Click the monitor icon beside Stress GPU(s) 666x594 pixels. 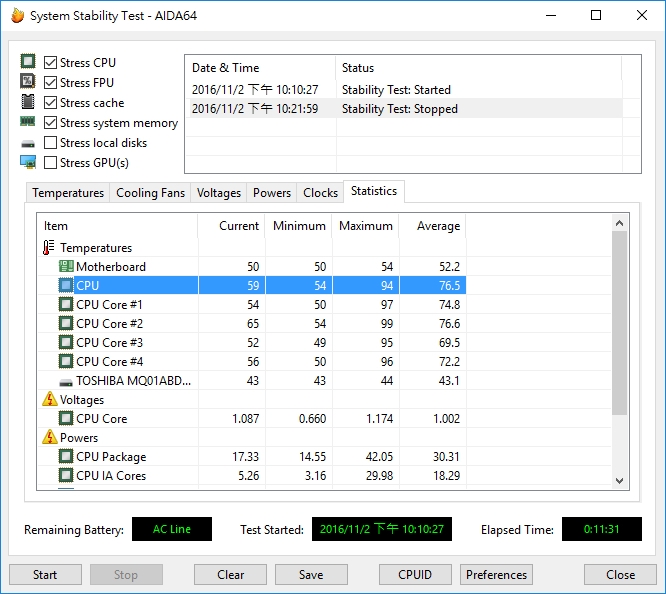pyautogui.click(x=28, y=162)
